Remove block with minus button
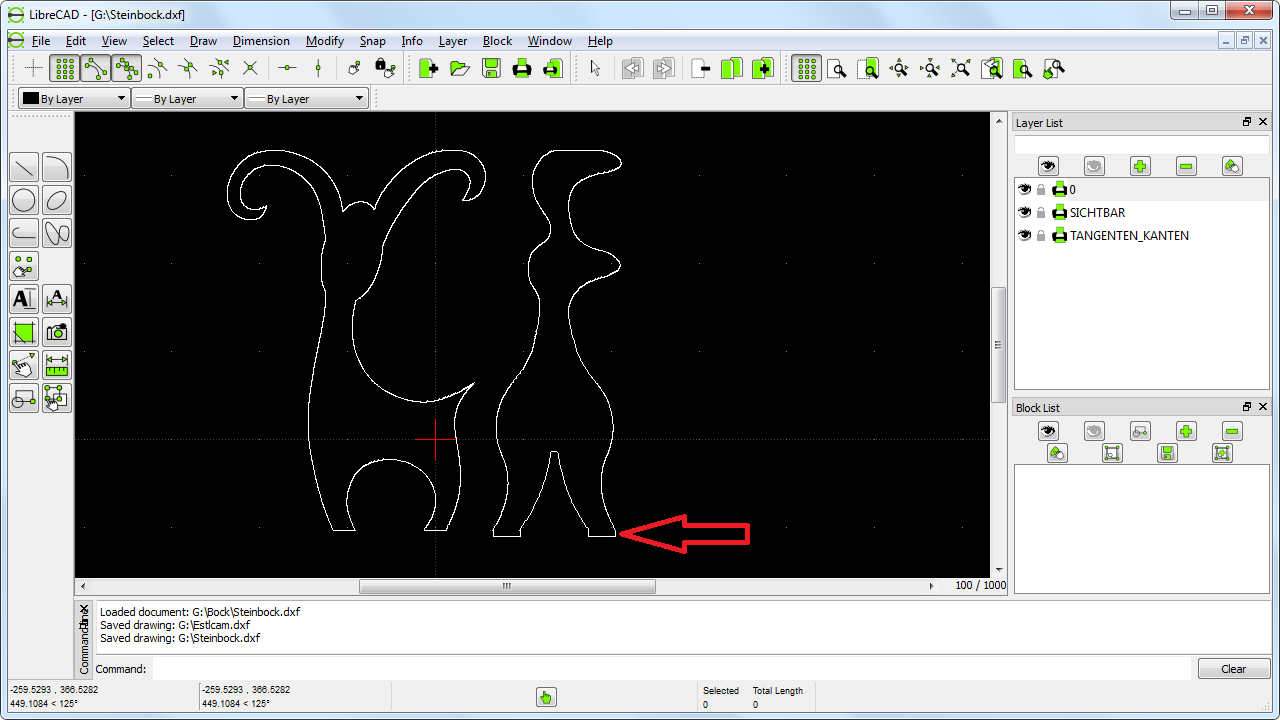Image resolution: width=1280 pixels, height=720 pixels. click(x=1232, y=431)
